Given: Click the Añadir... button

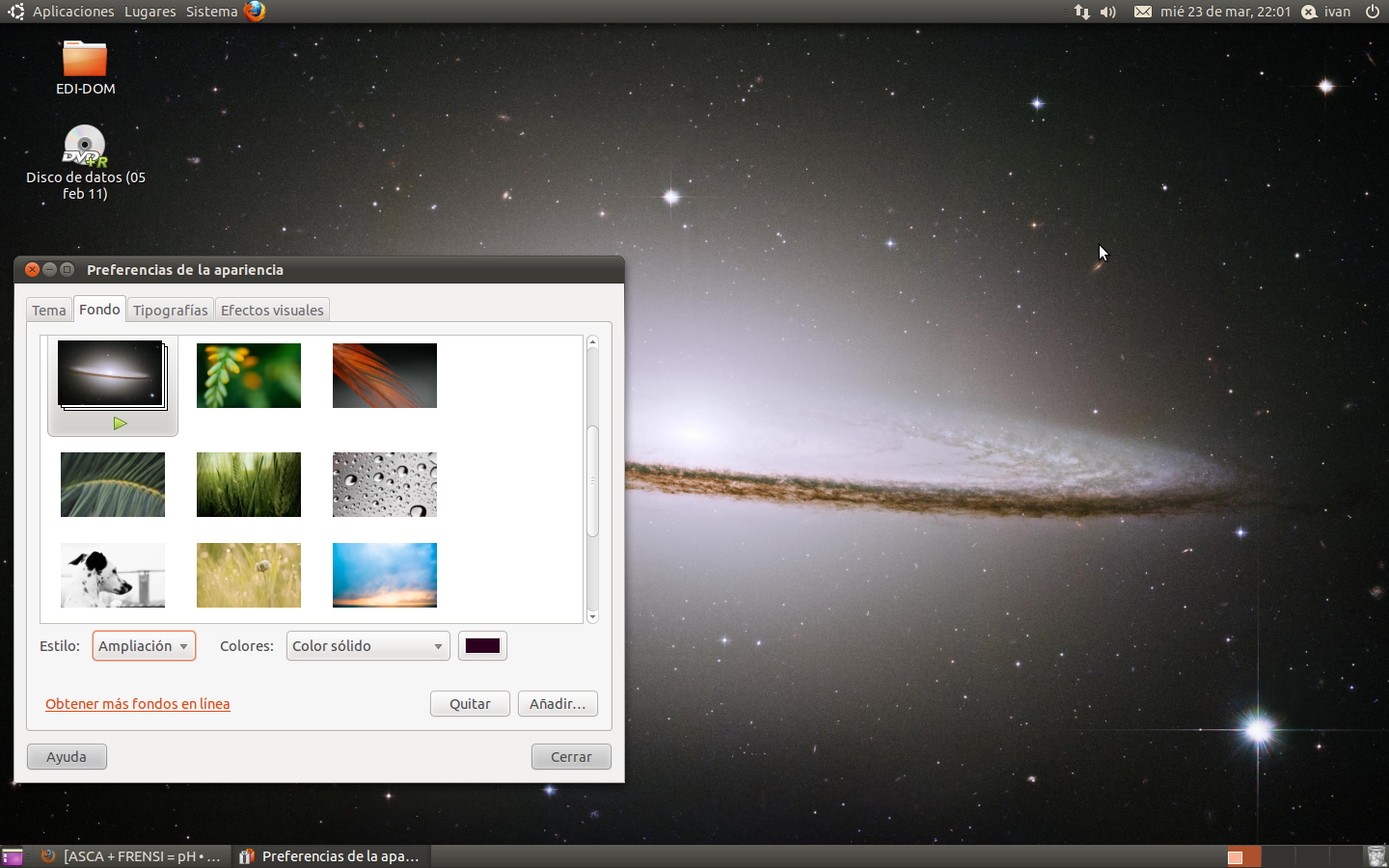Looking at the screenshot, I should point(558,704).
